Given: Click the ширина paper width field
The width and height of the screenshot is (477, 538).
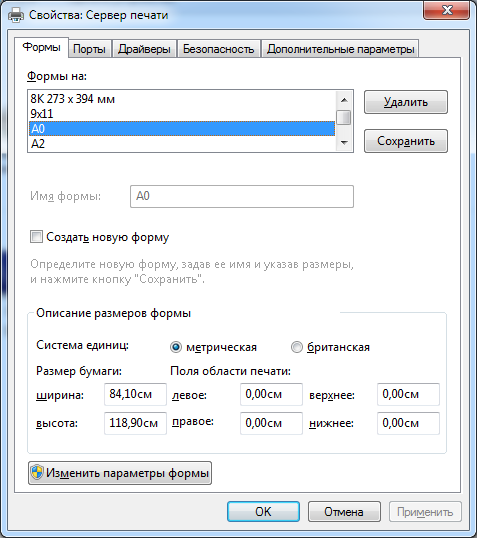Looking at the screenshot, I should pos(135,394).
